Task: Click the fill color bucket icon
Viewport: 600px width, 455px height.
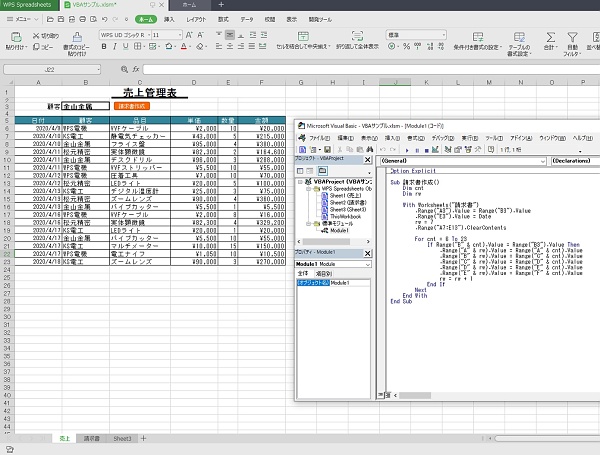Action: point(169,46)
